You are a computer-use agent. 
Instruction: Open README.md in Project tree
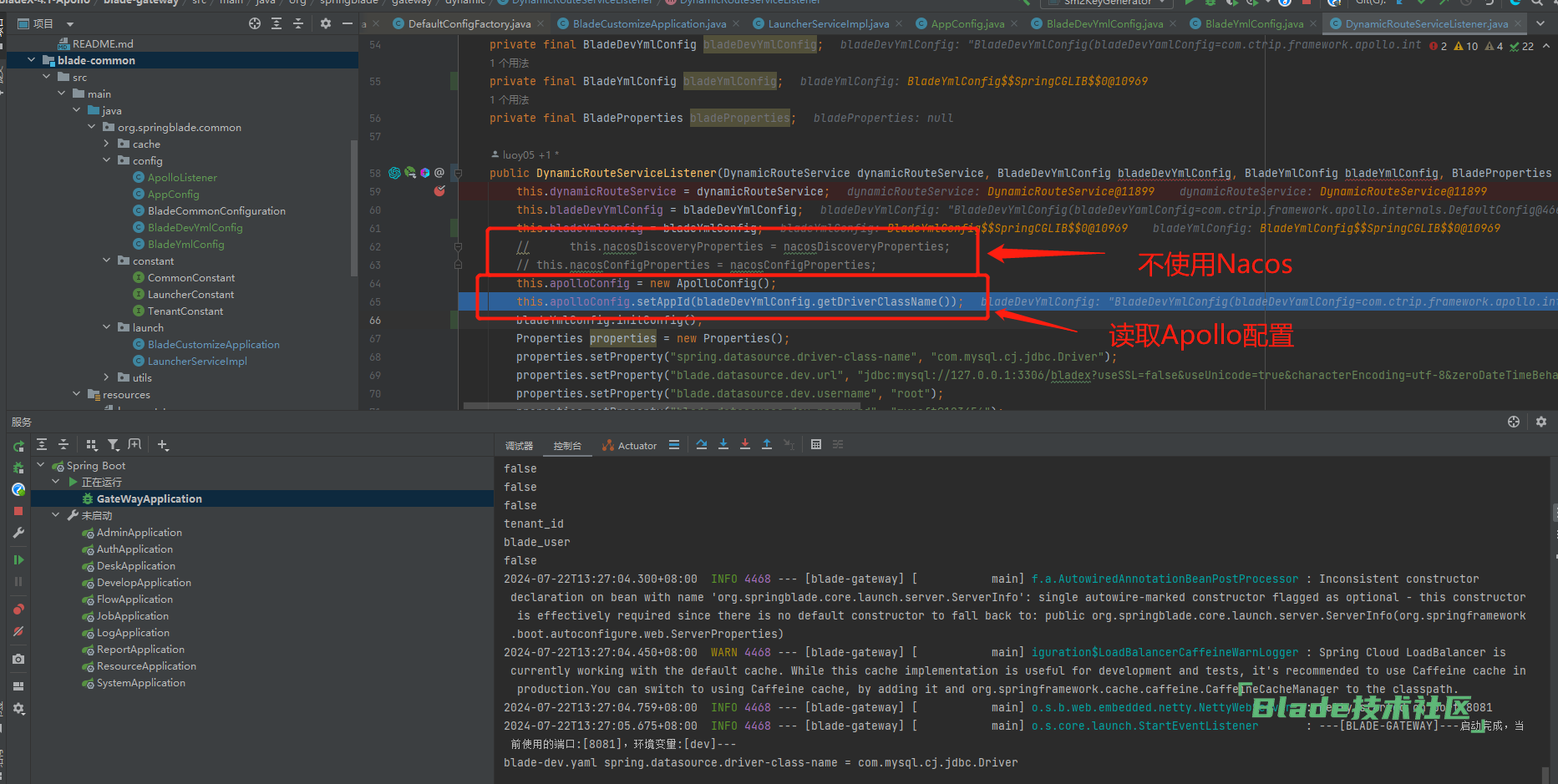pos(102,43)
